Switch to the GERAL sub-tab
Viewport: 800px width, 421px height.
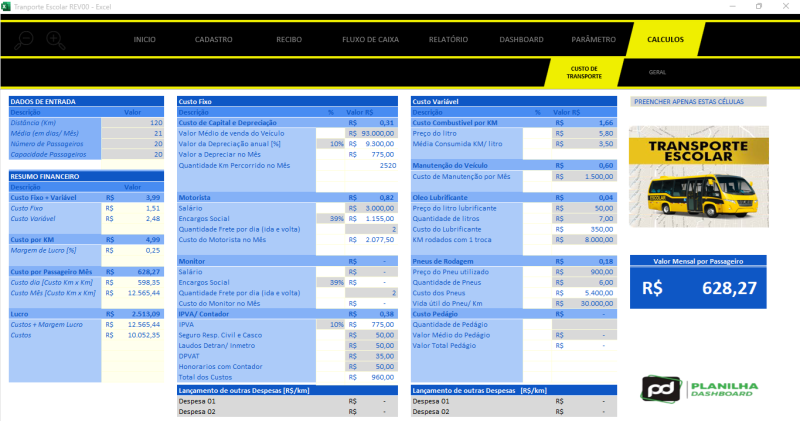pos(657,73)
